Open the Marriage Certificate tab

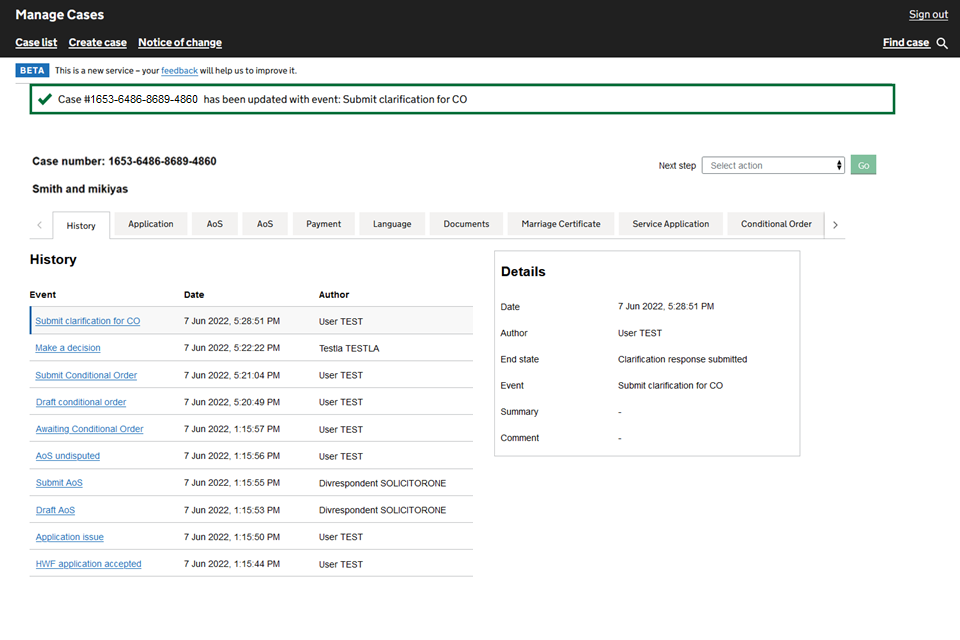click(x=560, y=224)
